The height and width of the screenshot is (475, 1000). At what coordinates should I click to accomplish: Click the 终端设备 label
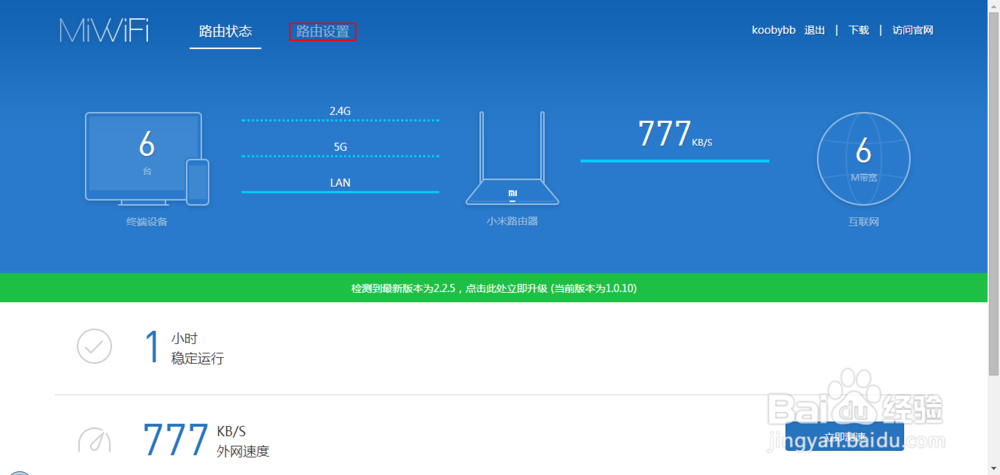(147, 222)
